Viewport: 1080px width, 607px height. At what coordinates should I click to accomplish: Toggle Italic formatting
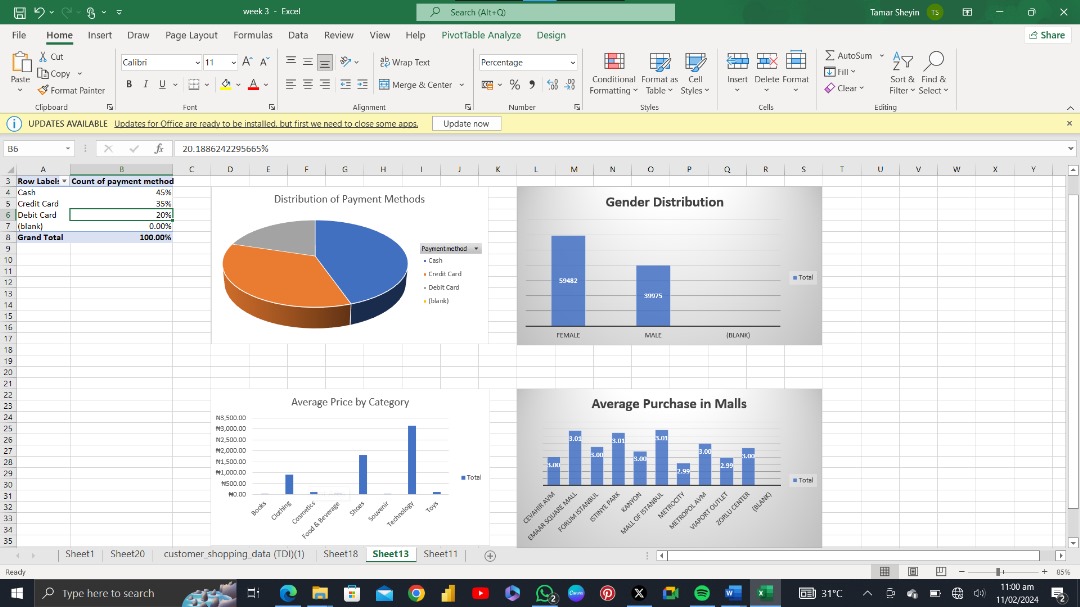[145, 84]
